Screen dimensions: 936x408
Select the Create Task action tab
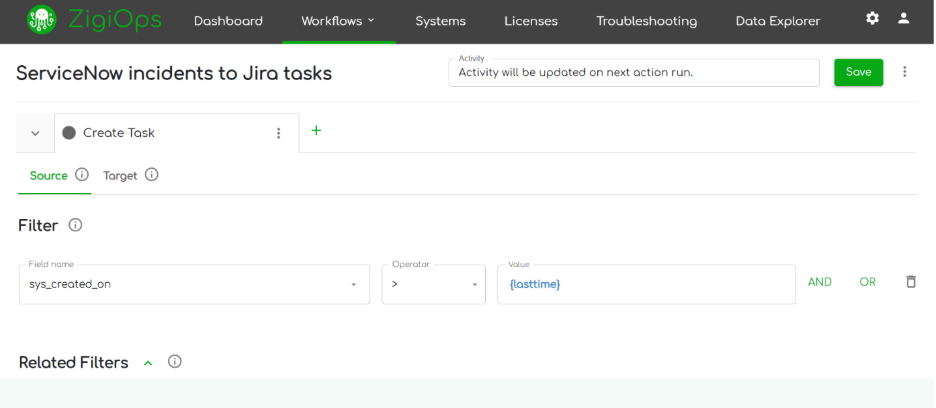click(177, 133)
